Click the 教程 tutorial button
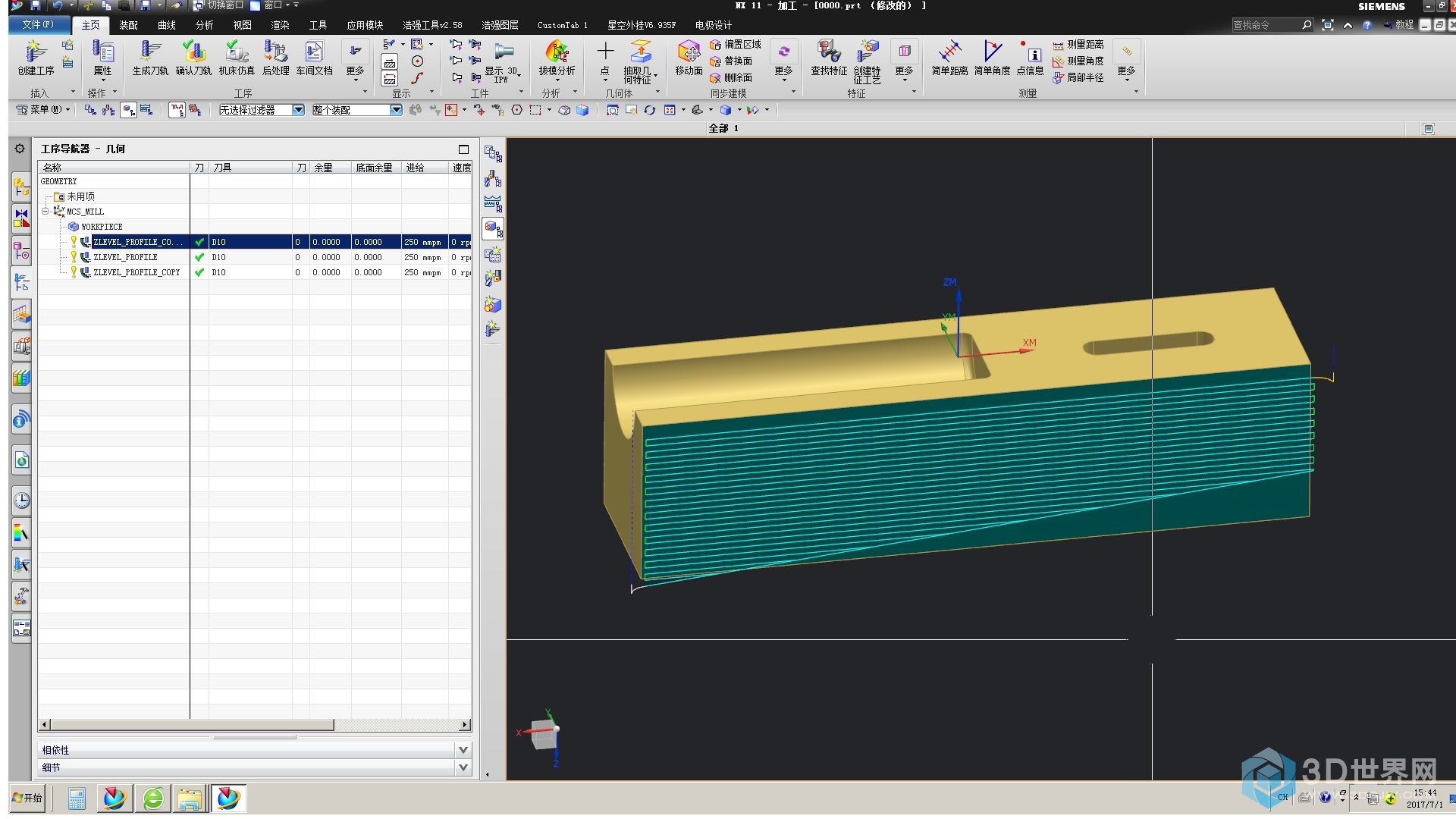The height and width of the screenshot is (819, 1456). point(1398,25)
